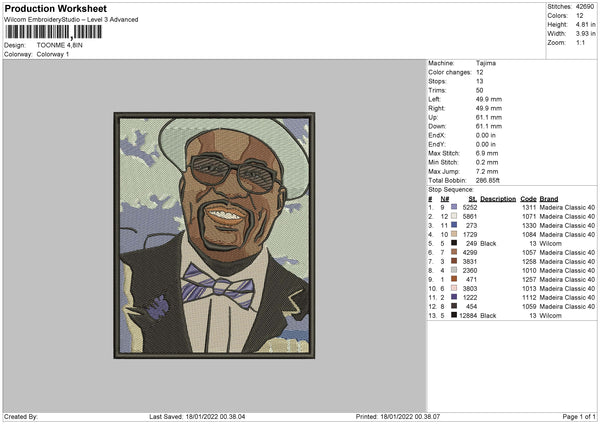600x424 pixels.
Task: Click the Stops value "13"
Action: (479, 81)
